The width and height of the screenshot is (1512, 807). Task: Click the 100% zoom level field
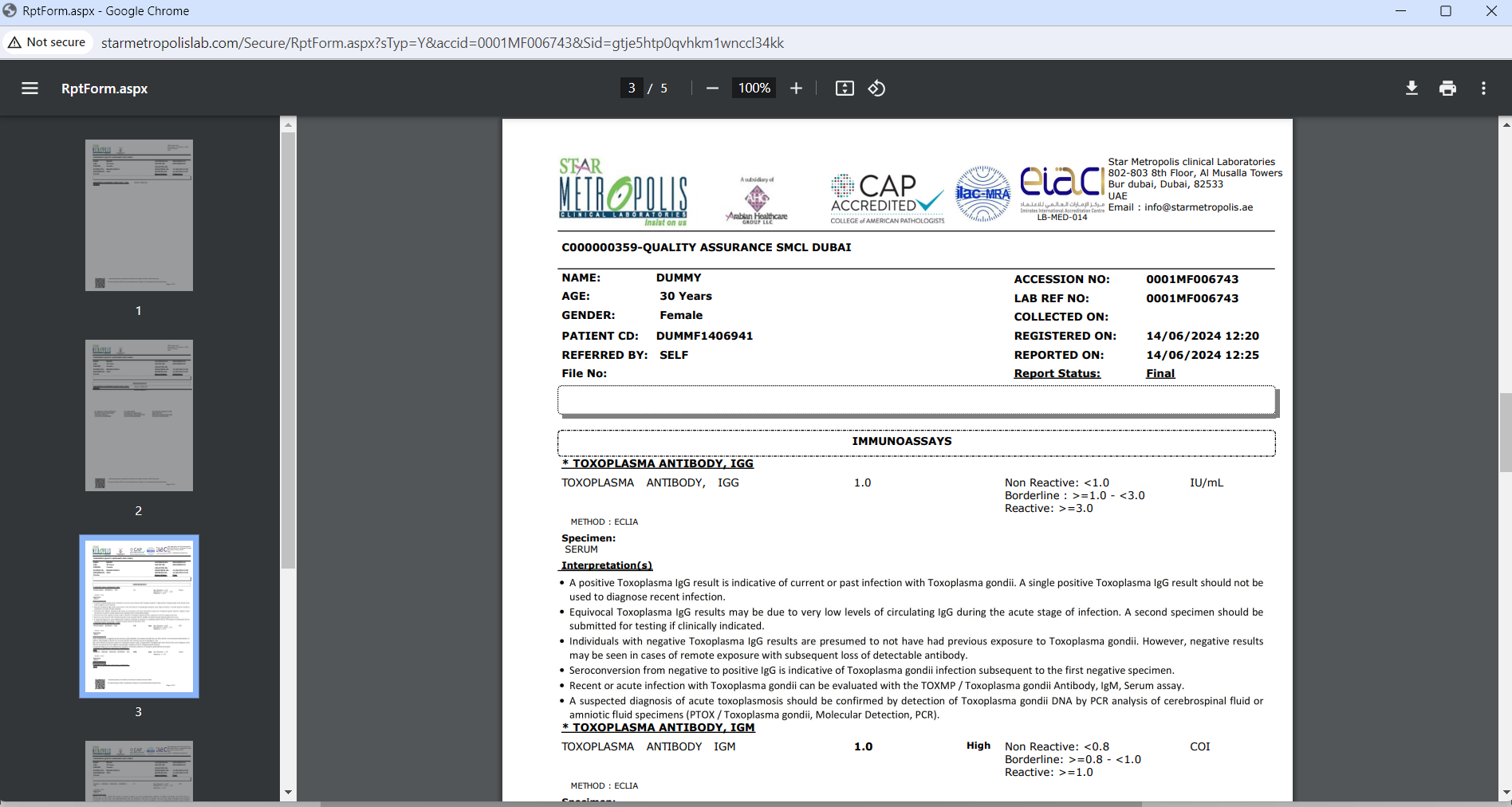coord(754,89)
